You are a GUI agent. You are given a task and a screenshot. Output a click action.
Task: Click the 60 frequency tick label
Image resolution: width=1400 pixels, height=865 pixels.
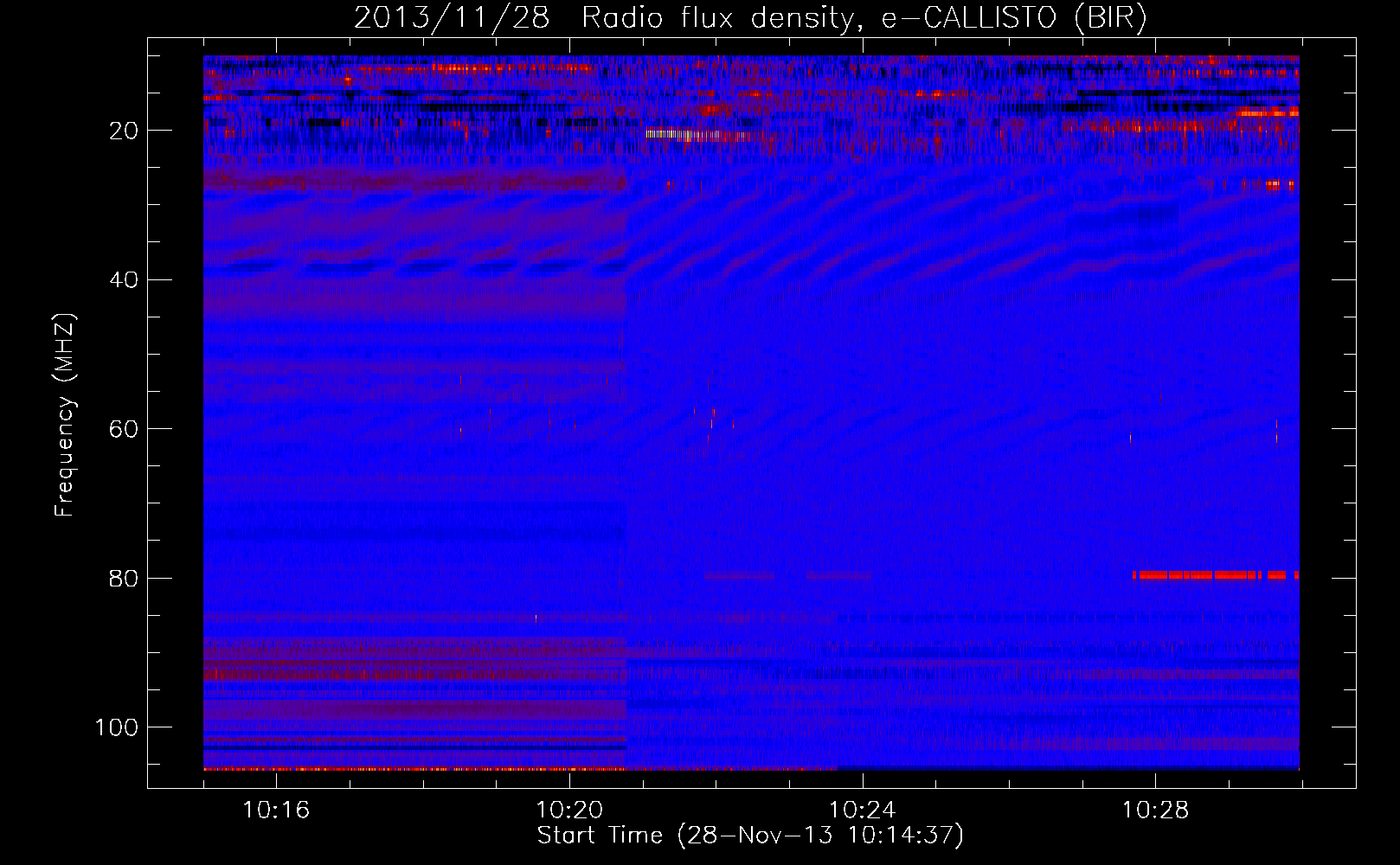pos(124,429)
